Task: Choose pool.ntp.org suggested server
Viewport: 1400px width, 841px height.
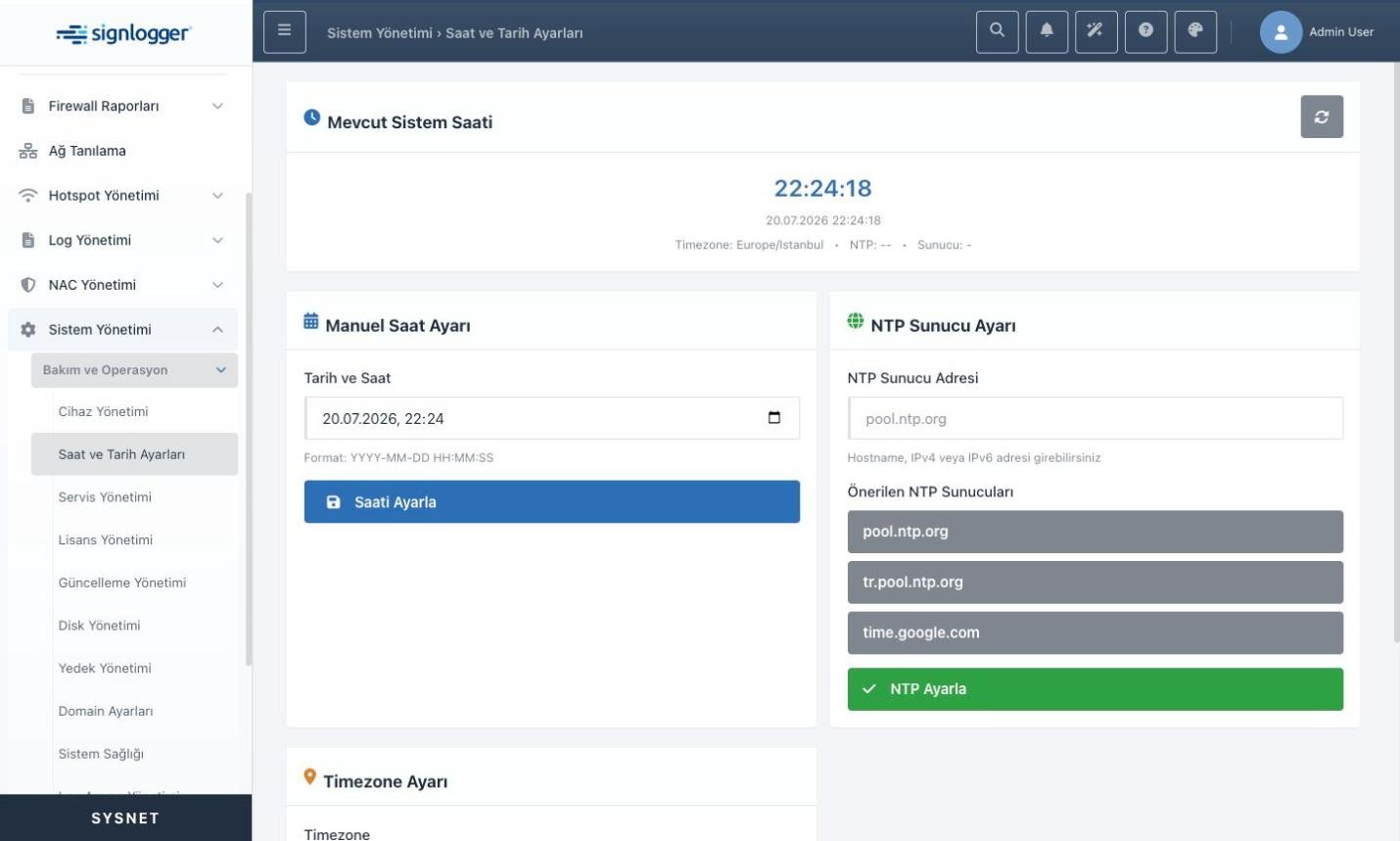Action: [1096, 532]
